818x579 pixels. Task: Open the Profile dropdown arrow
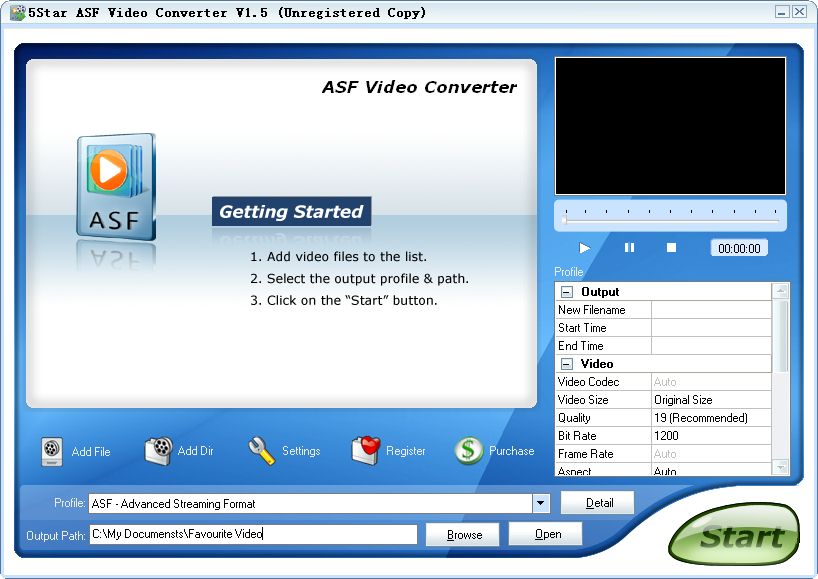(x=541, y=503)
